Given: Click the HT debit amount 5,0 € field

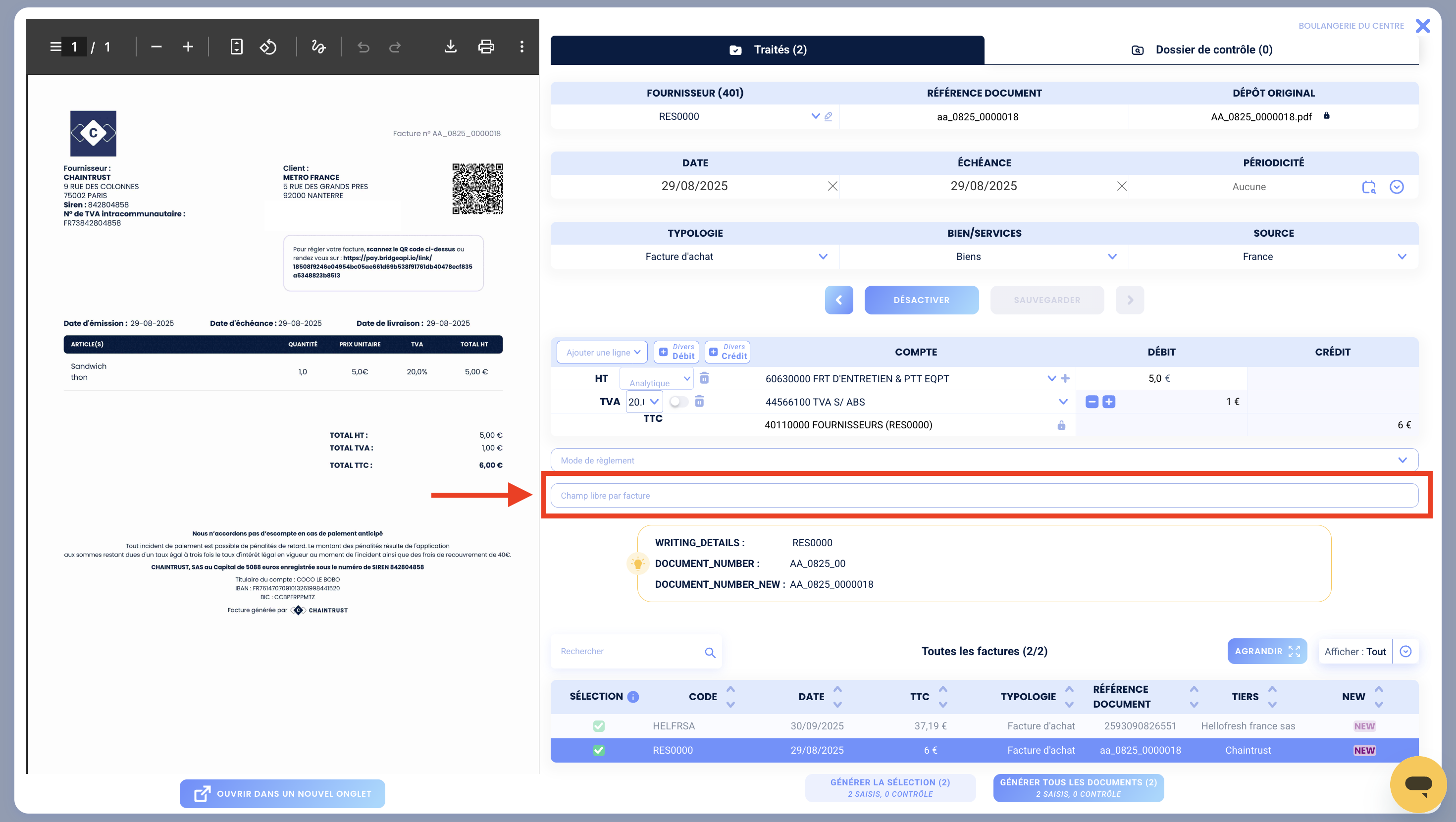Looking at the screenshot, I should (x=1161, y=378).
